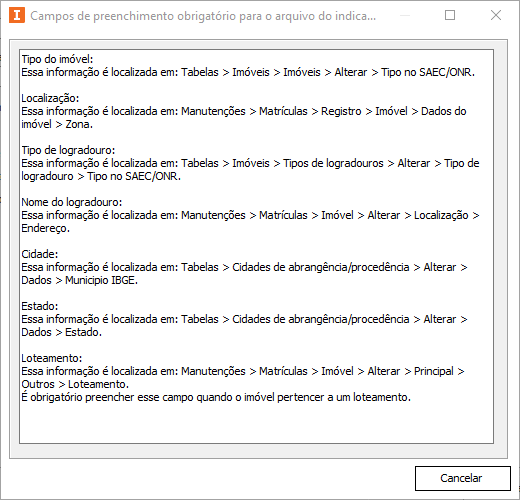
Task: Click the 'Localização:' heading in the text
Action: (x=50, y=98)
